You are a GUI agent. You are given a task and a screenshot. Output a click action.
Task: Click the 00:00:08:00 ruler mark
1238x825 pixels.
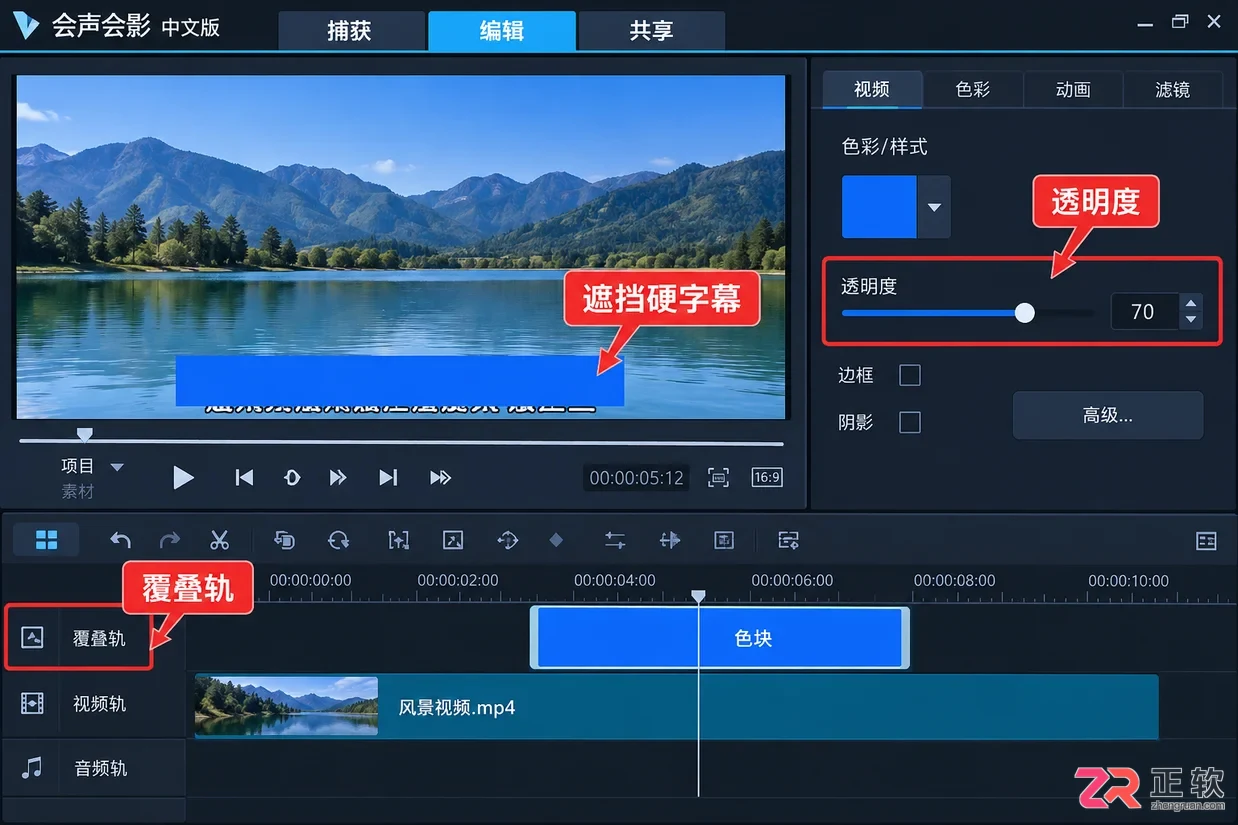pos(955,580)
